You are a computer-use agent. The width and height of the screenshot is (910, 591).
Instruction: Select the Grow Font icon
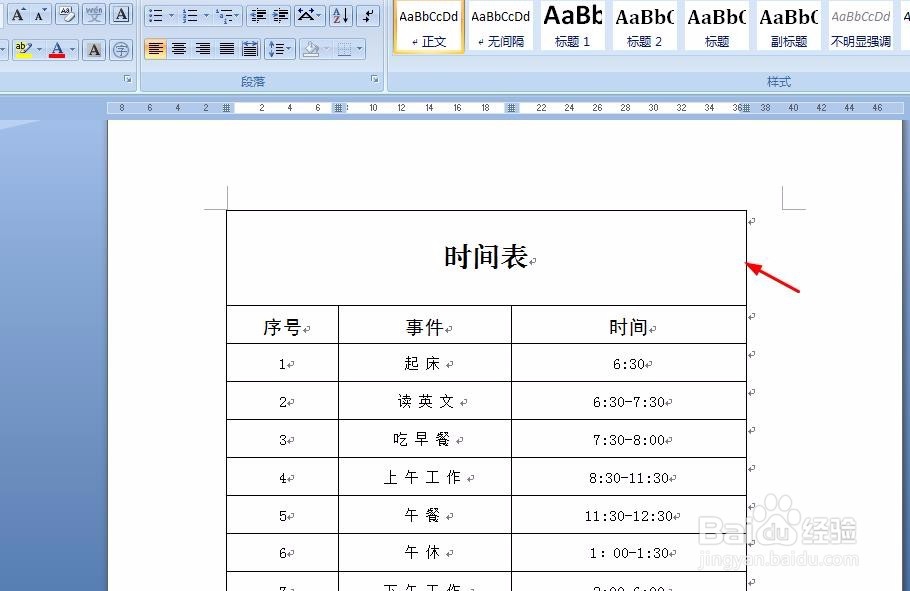pyautogui.click(x=19, y=14)
